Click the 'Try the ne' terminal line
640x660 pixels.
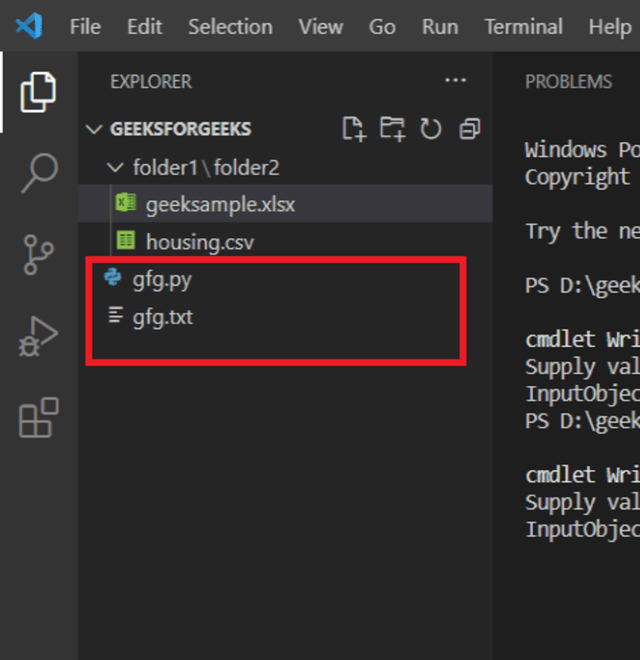pos(582,232)
